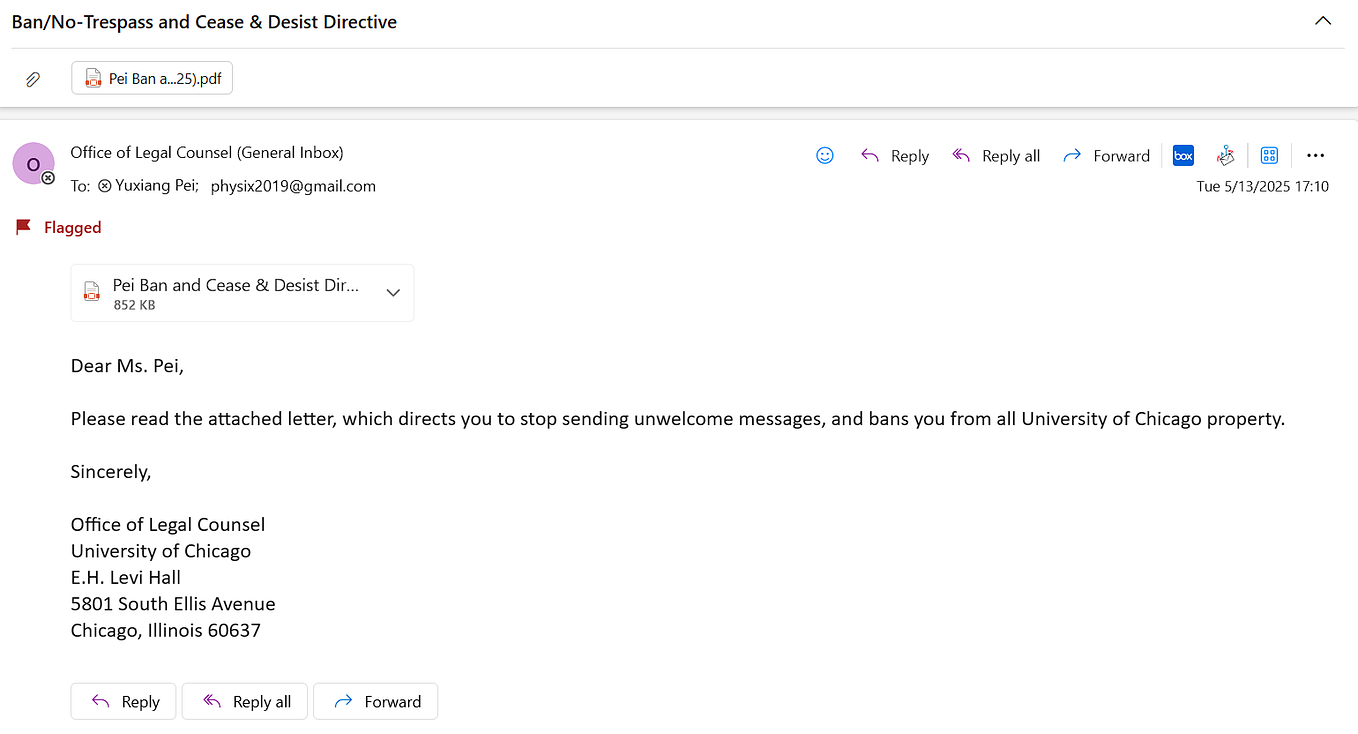Open the Pei Ban a...25).pdf attachment chip
1358x734 pixels.
152,78
